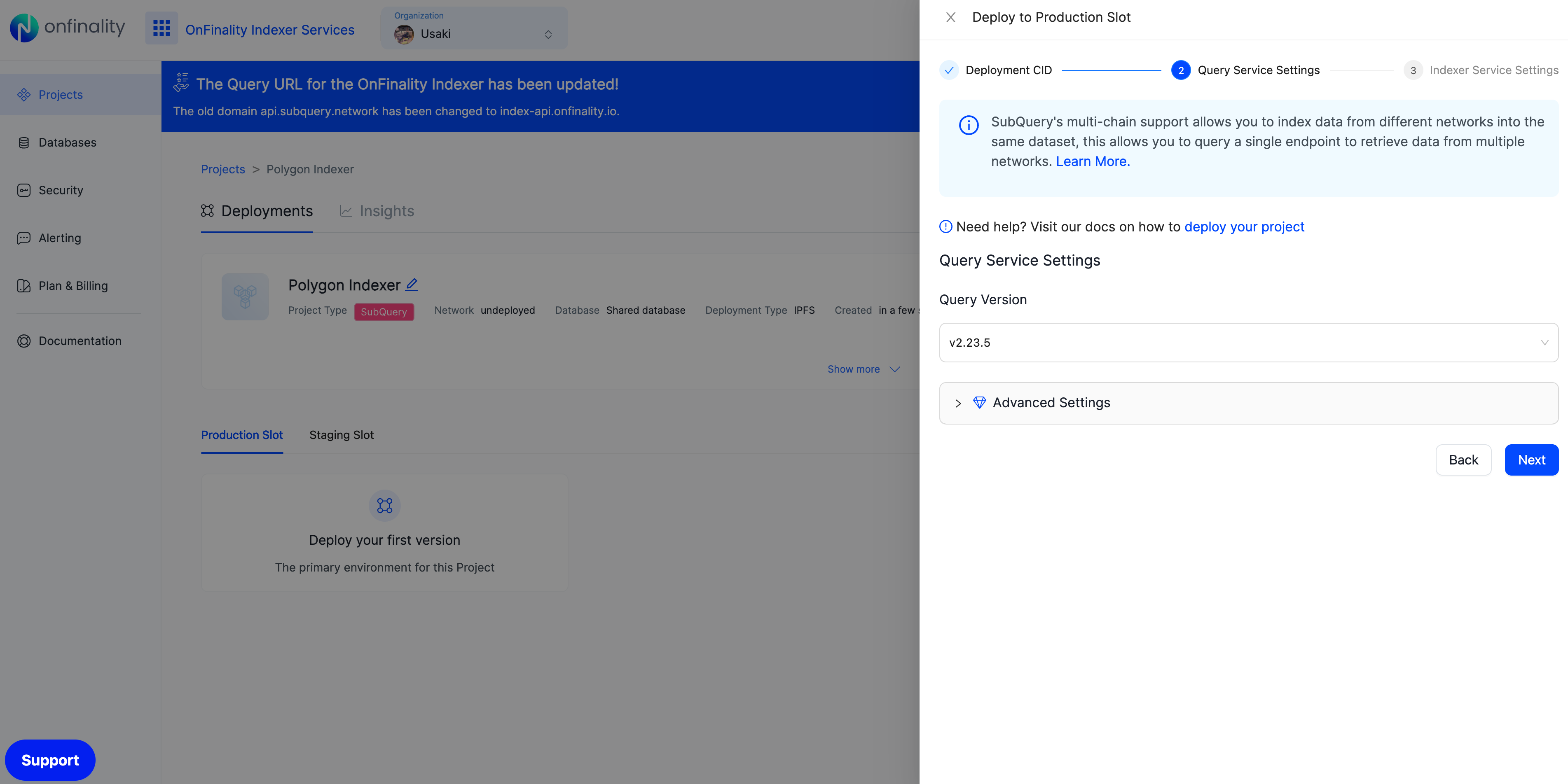Click the apps grid icon in header
This screenshot has height=784, width=1568.
pos(161,28)
